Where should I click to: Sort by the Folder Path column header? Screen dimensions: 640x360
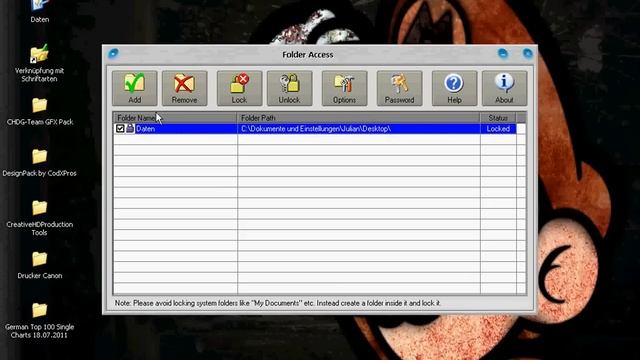[358, 118]
